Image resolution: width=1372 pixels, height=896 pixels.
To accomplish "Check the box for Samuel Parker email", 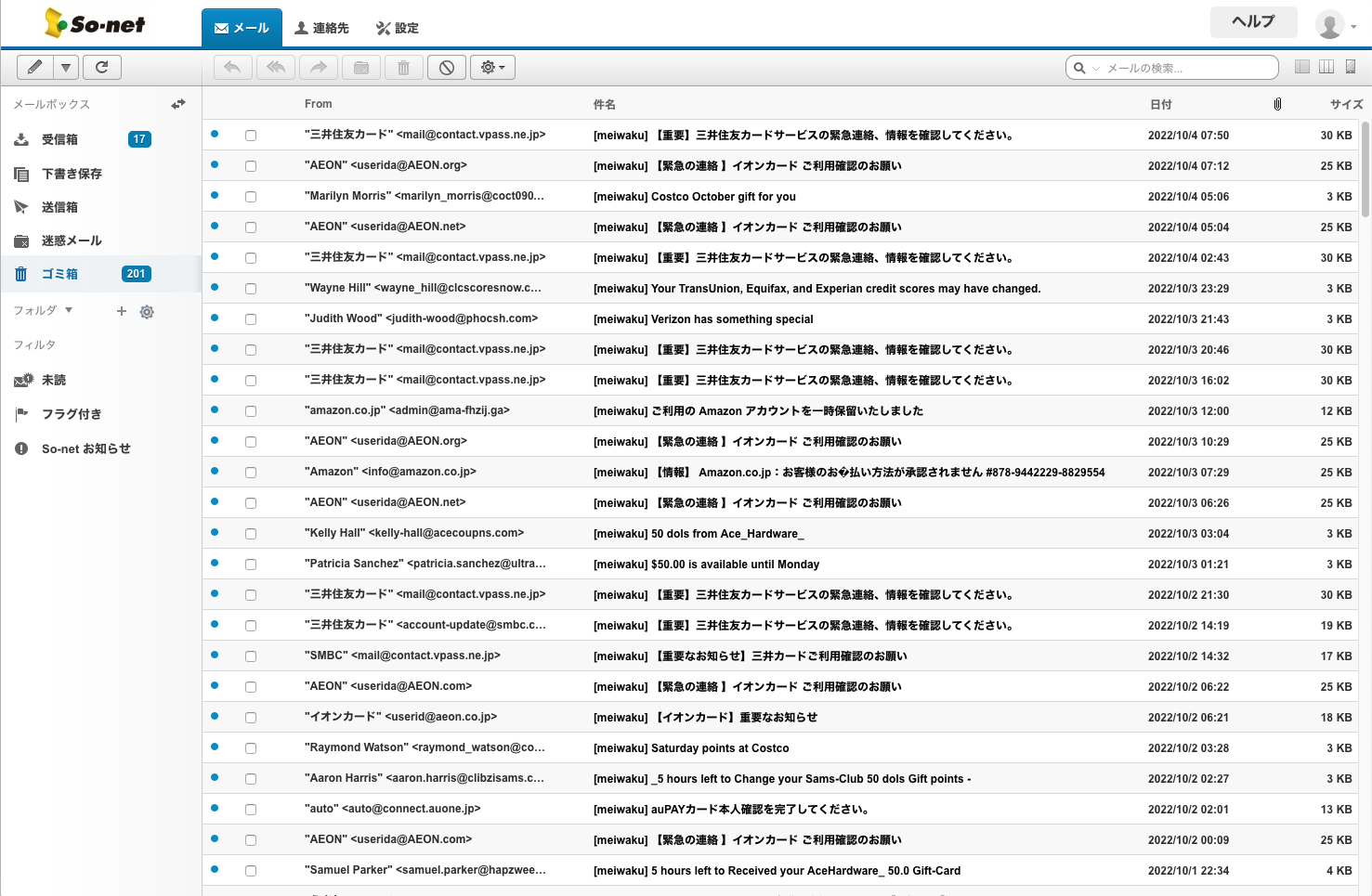I will point(251,871).
